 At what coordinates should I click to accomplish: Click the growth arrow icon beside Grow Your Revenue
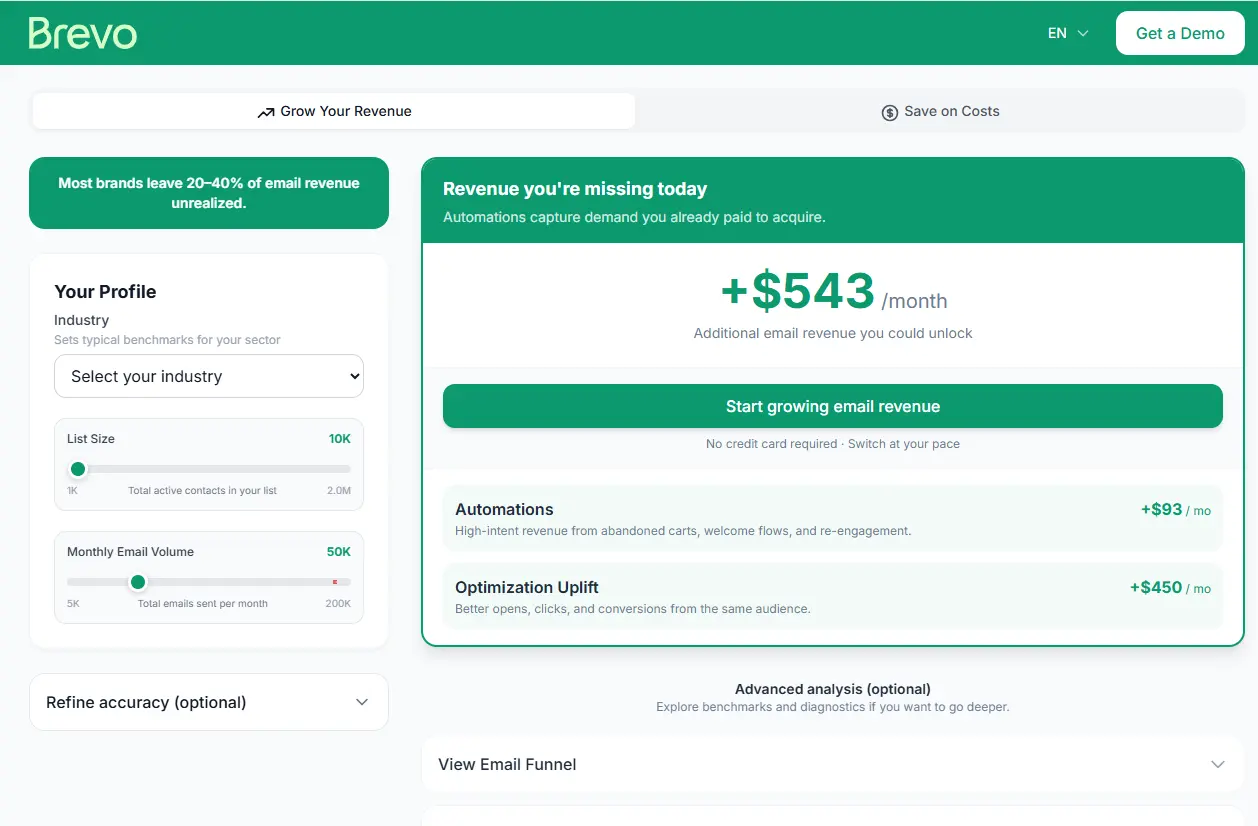tap(264, 111)
